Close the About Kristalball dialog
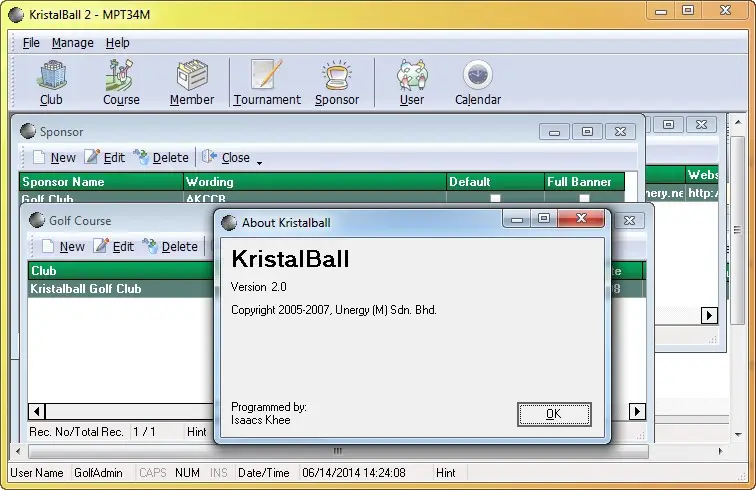The width and height of the screenshot is (756, 490). [581, 218]
